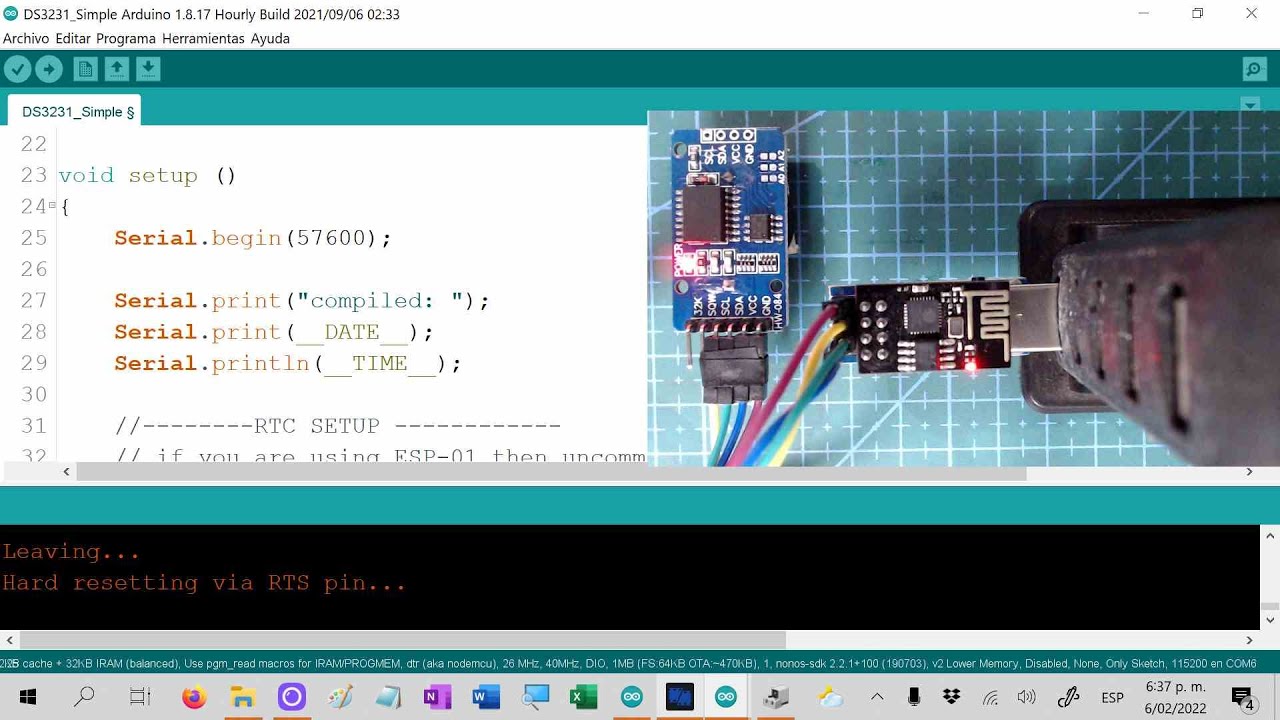Open the monitor magnifier app on the taskbar
Viewport: 1280px width, 720px height.
pyautogui.click(x=535, y=697)
